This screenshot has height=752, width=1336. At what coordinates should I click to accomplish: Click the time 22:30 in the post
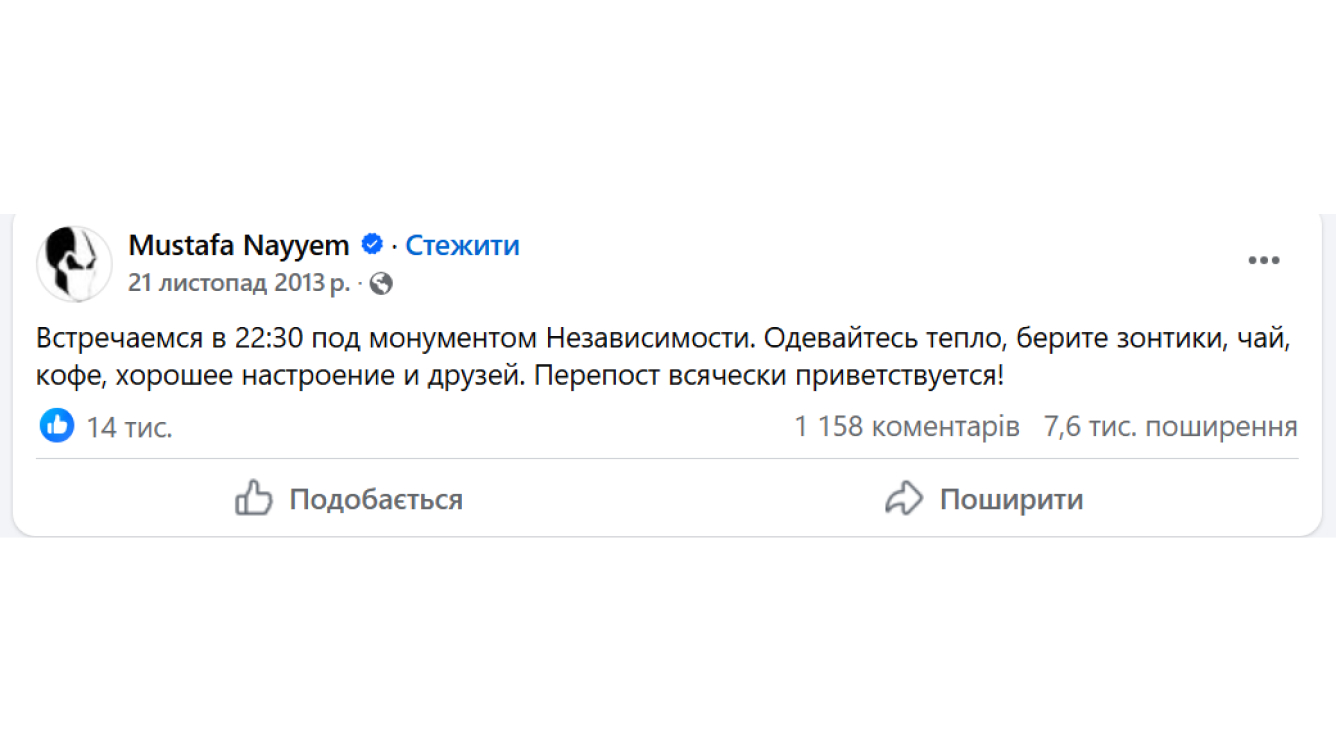269,338
